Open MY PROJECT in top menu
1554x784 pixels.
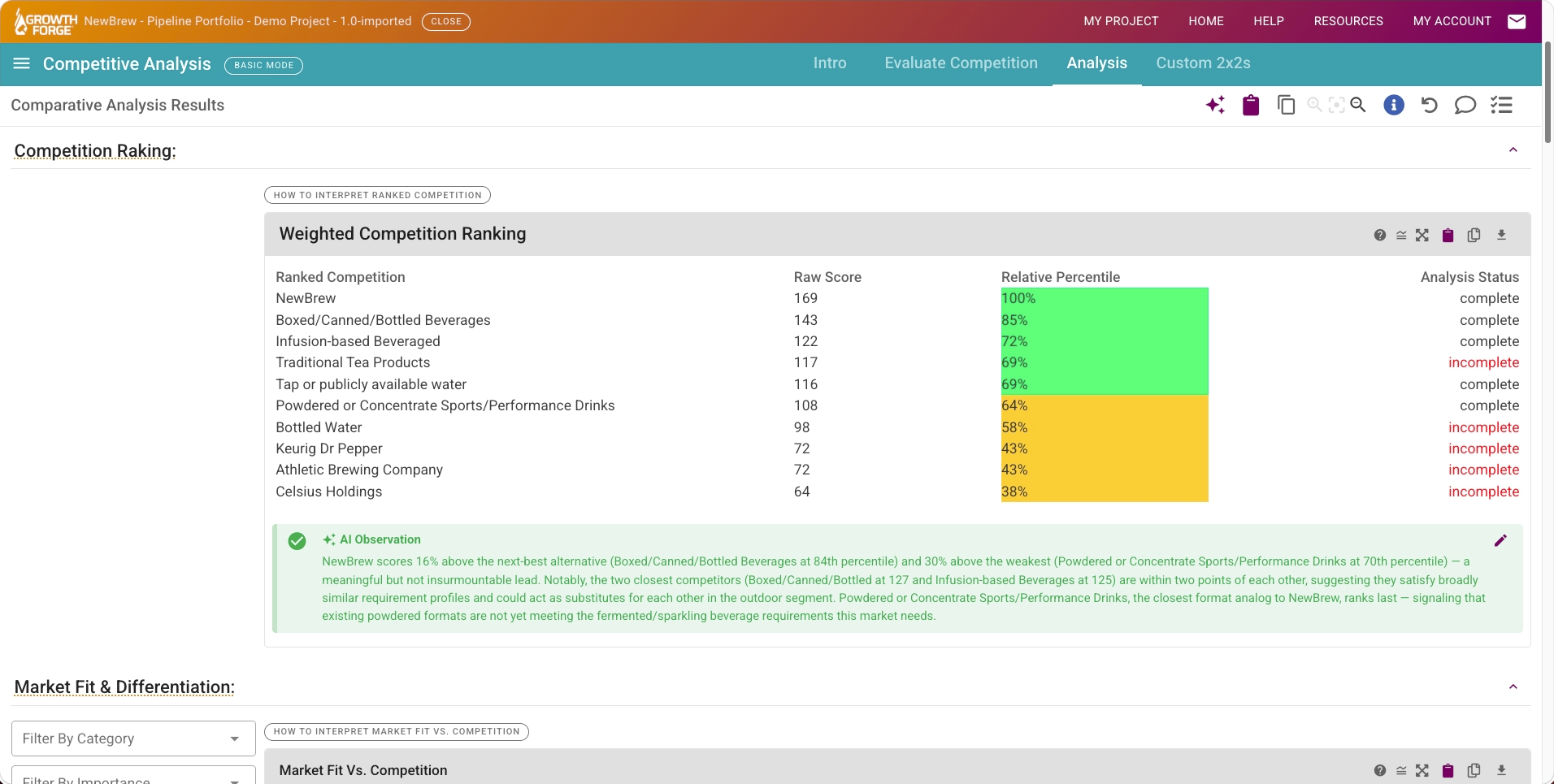tap(1121, 21)
